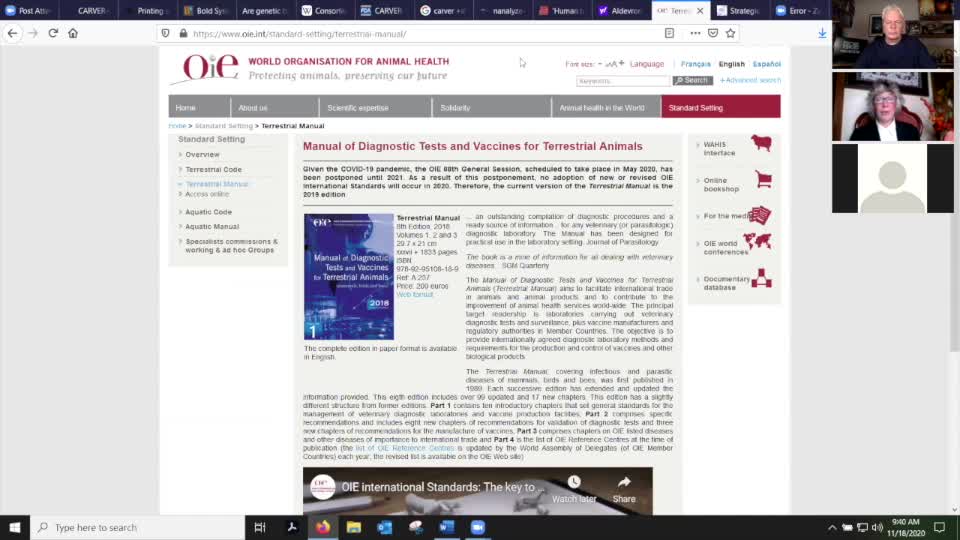This screenshot has height=540, width=960.
Task: Open Terrestrial Code in sidebar
Action: coord(213,170)
